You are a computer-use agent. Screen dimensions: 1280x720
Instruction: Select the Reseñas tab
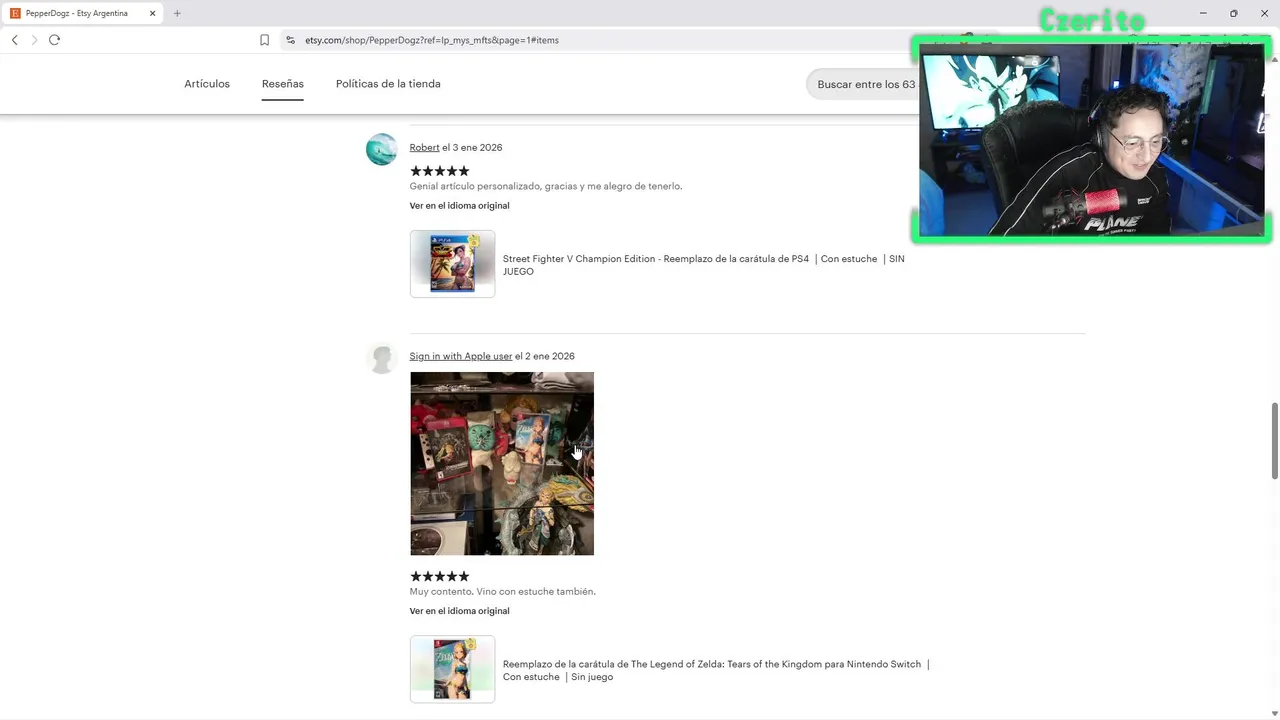tap(283, 84)
